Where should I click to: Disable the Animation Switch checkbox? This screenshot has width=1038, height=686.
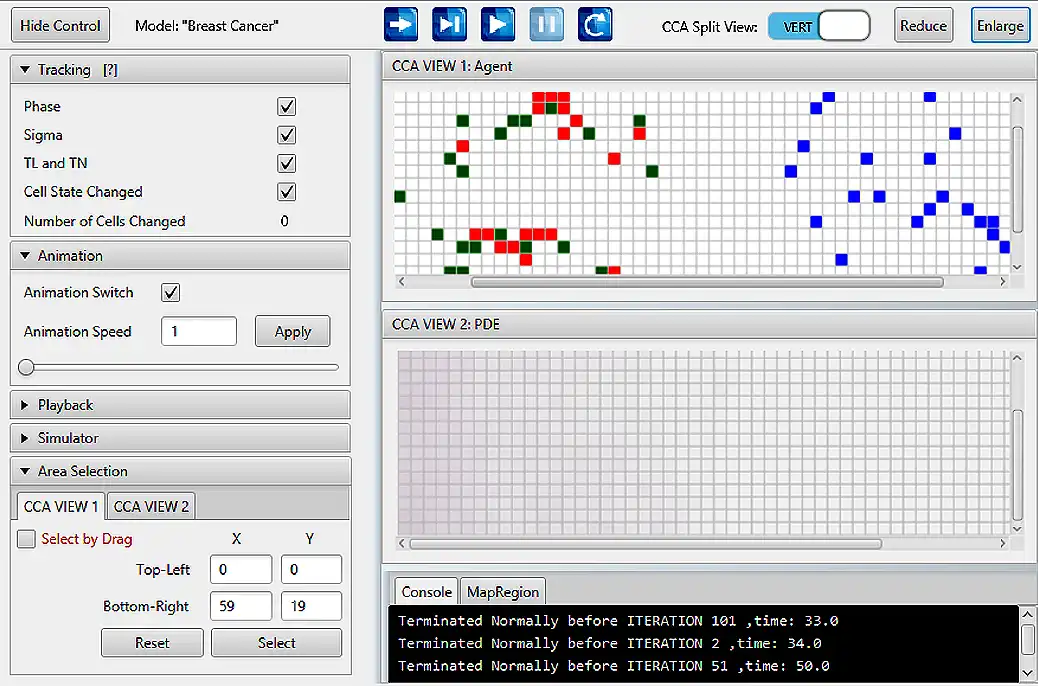coord(170,293)
